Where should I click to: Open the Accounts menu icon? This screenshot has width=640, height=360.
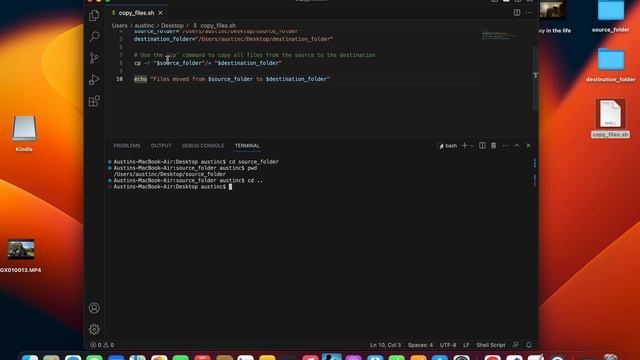(94, 308)
